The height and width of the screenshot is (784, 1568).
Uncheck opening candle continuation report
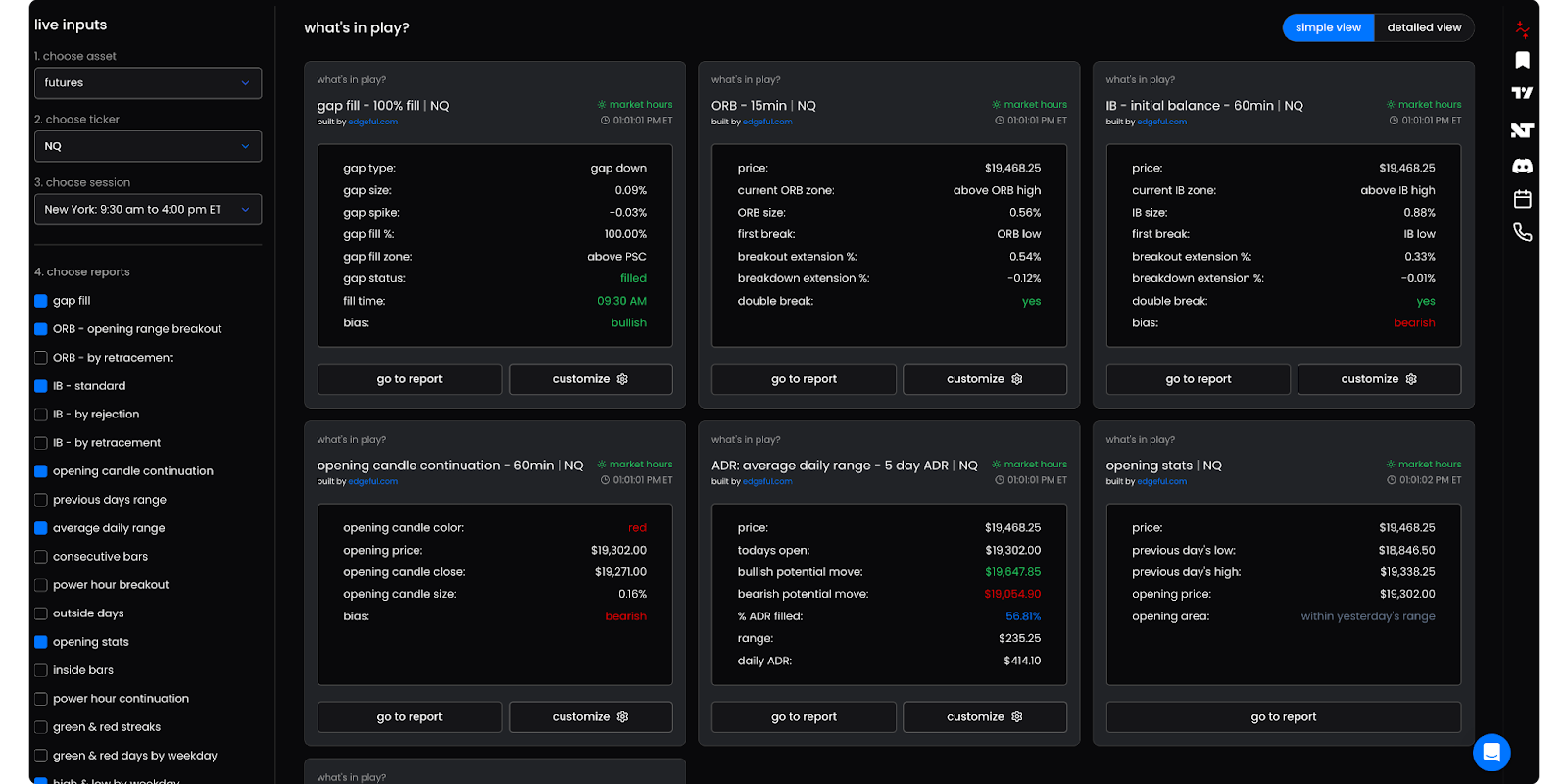(41, 471)
